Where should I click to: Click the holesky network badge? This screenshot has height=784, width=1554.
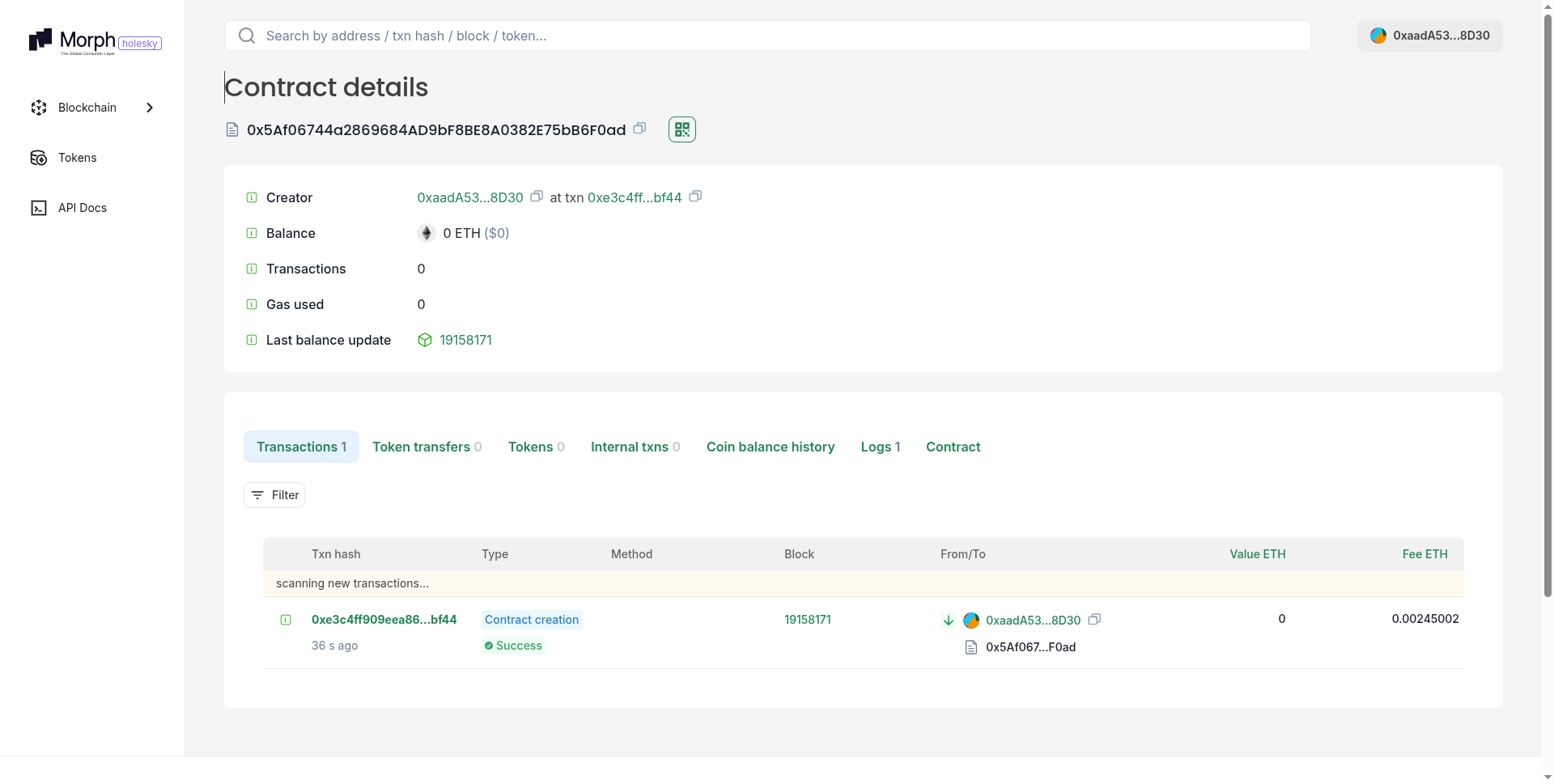pos(140,44)
